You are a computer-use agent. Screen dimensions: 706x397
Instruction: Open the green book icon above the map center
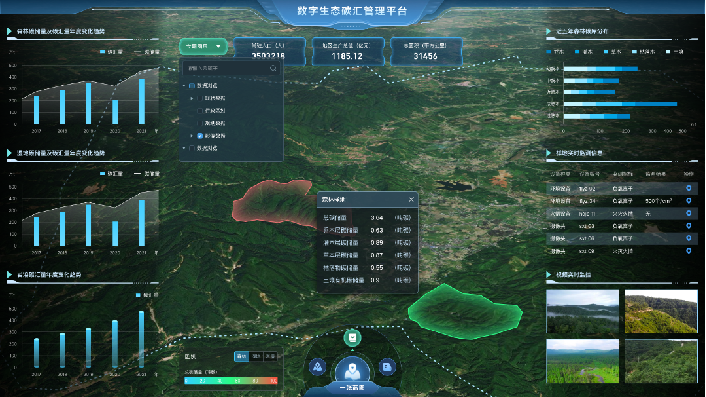(x=353, y=337)
